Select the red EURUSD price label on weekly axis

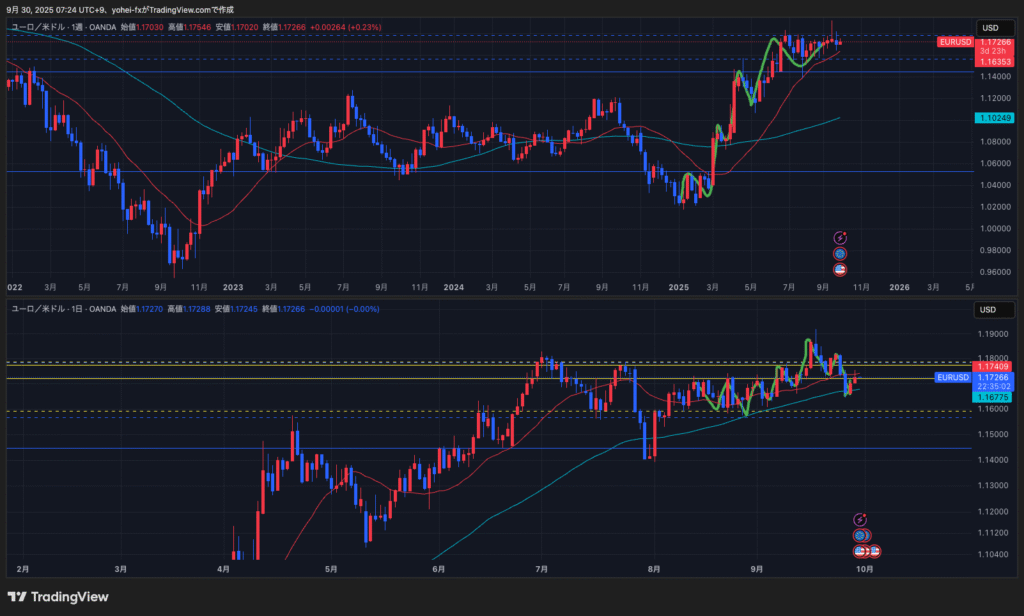(x=954, y=42)
